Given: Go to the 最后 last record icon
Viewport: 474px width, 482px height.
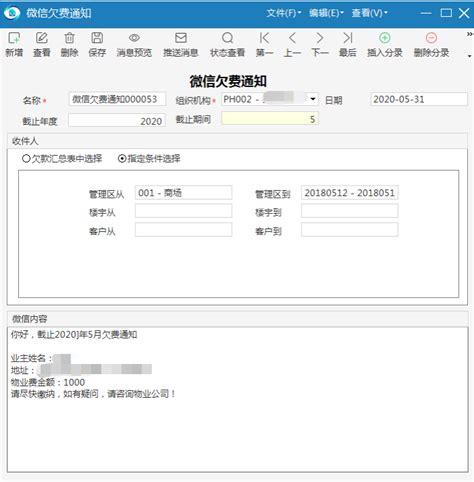Looking at the screenshot, I should click(348, 38).
